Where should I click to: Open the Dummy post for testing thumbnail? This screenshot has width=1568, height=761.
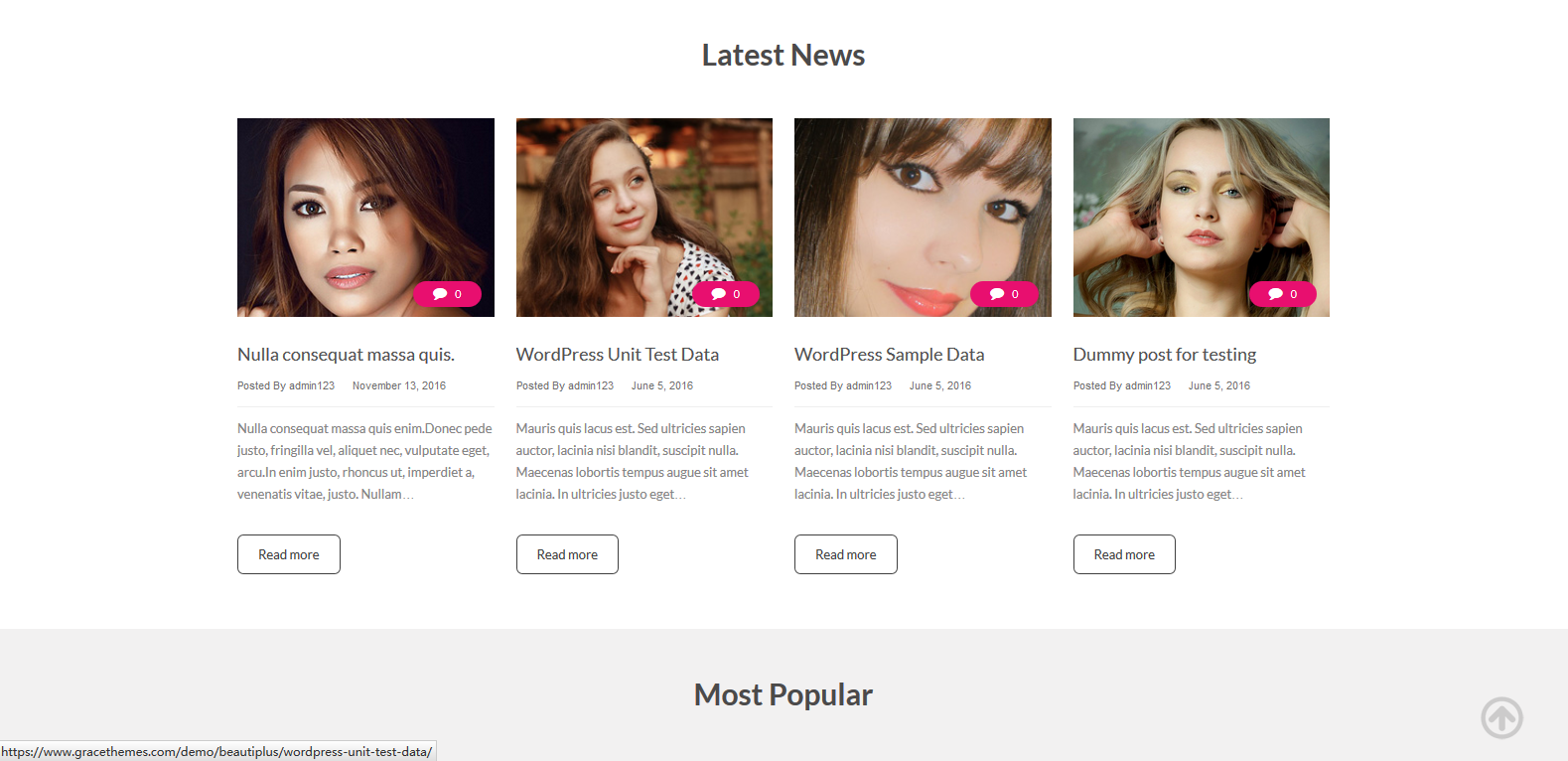coord(1202,218)
